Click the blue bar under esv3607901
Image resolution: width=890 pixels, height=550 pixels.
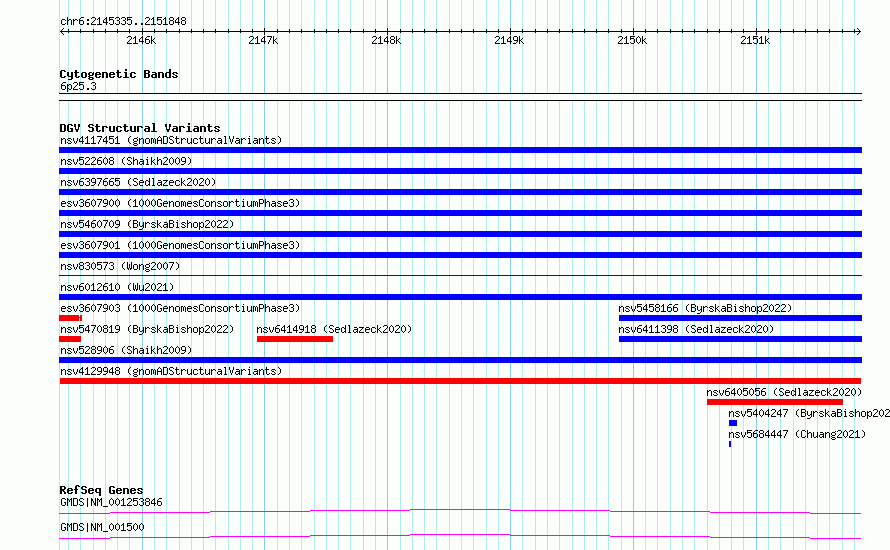460,255
